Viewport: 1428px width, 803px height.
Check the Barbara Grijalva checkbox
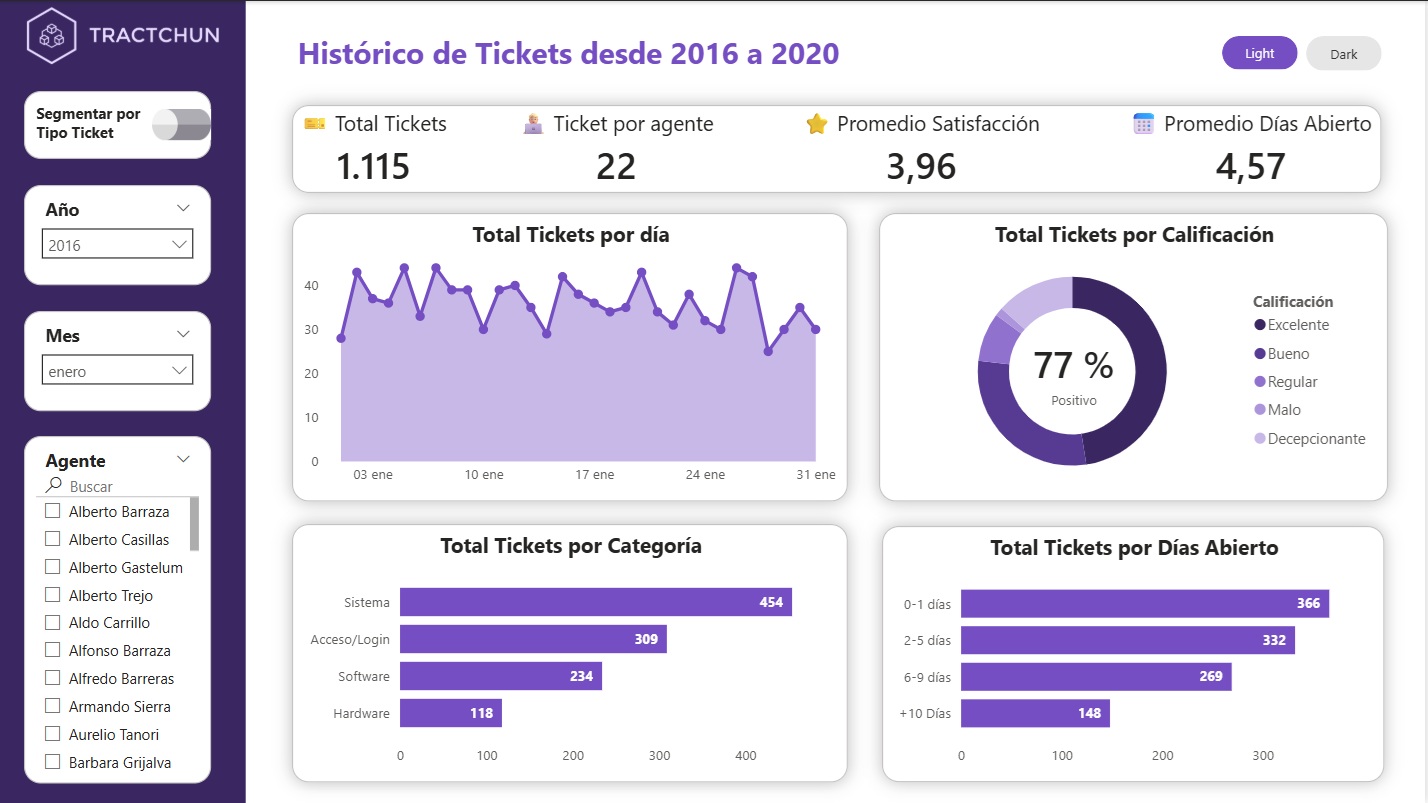[x=54, y=762]
